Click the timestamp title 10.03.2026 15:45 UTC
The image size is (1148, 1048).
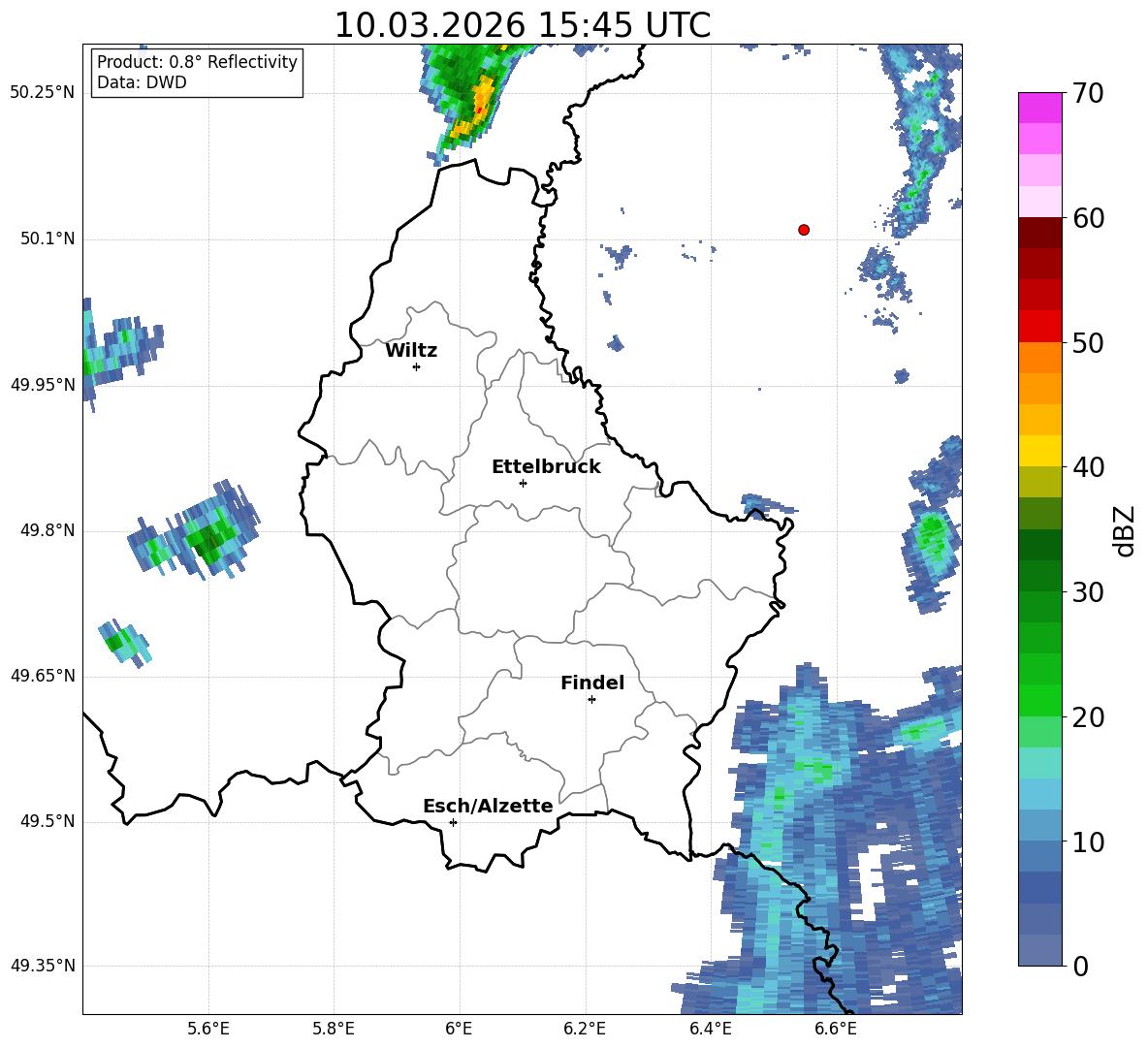pos(522,25)
